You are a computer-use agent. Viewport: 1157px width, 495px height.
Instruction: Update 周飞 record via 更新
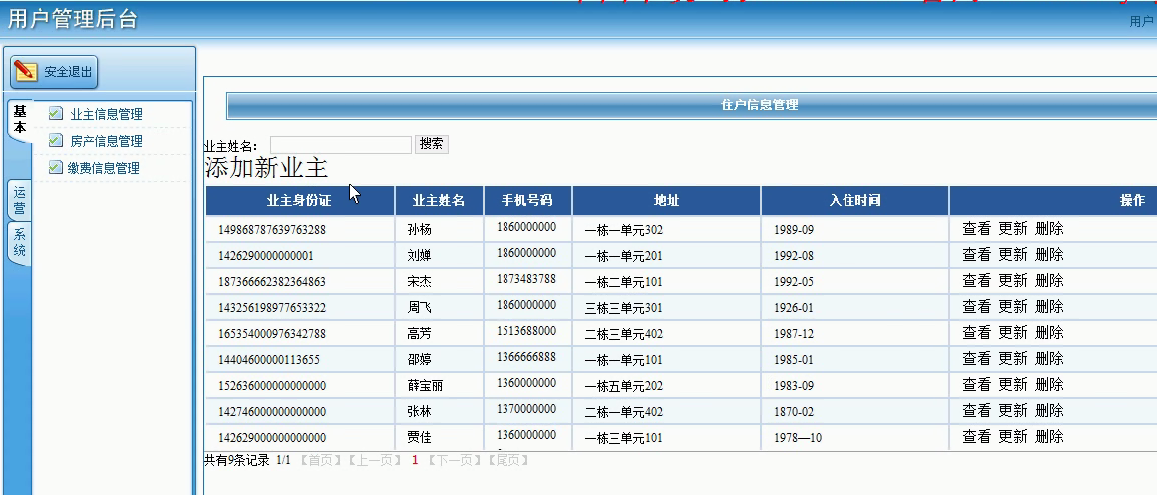pos(1012,306)
